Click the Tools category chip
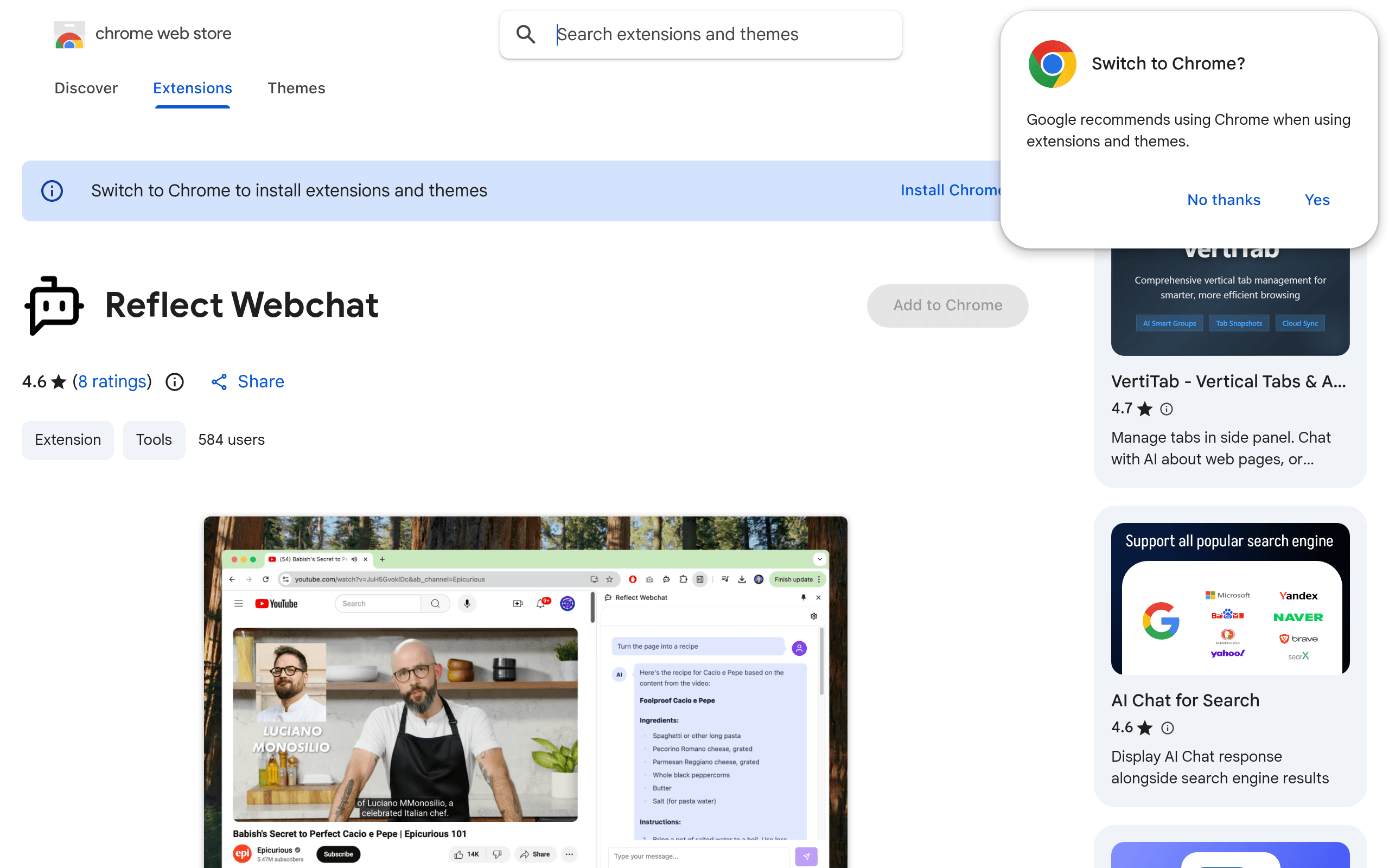The width and height of the screenshot is (1389, 868). pyautogui.click(x=154, y=440)
